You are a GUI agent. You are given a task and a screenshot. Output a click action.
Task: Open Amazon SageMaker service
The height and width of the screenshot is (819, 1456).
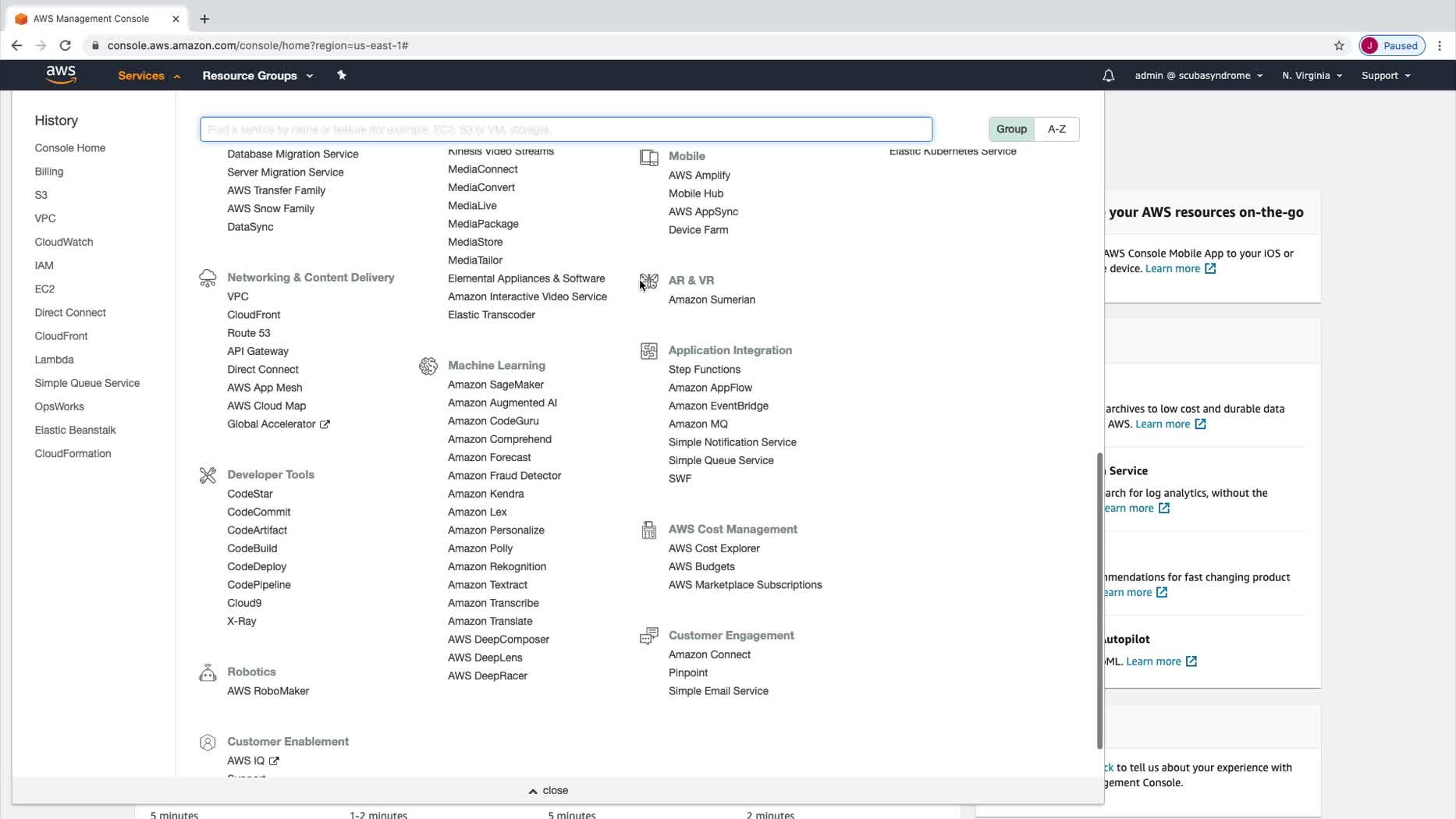(x=495, y=385)
